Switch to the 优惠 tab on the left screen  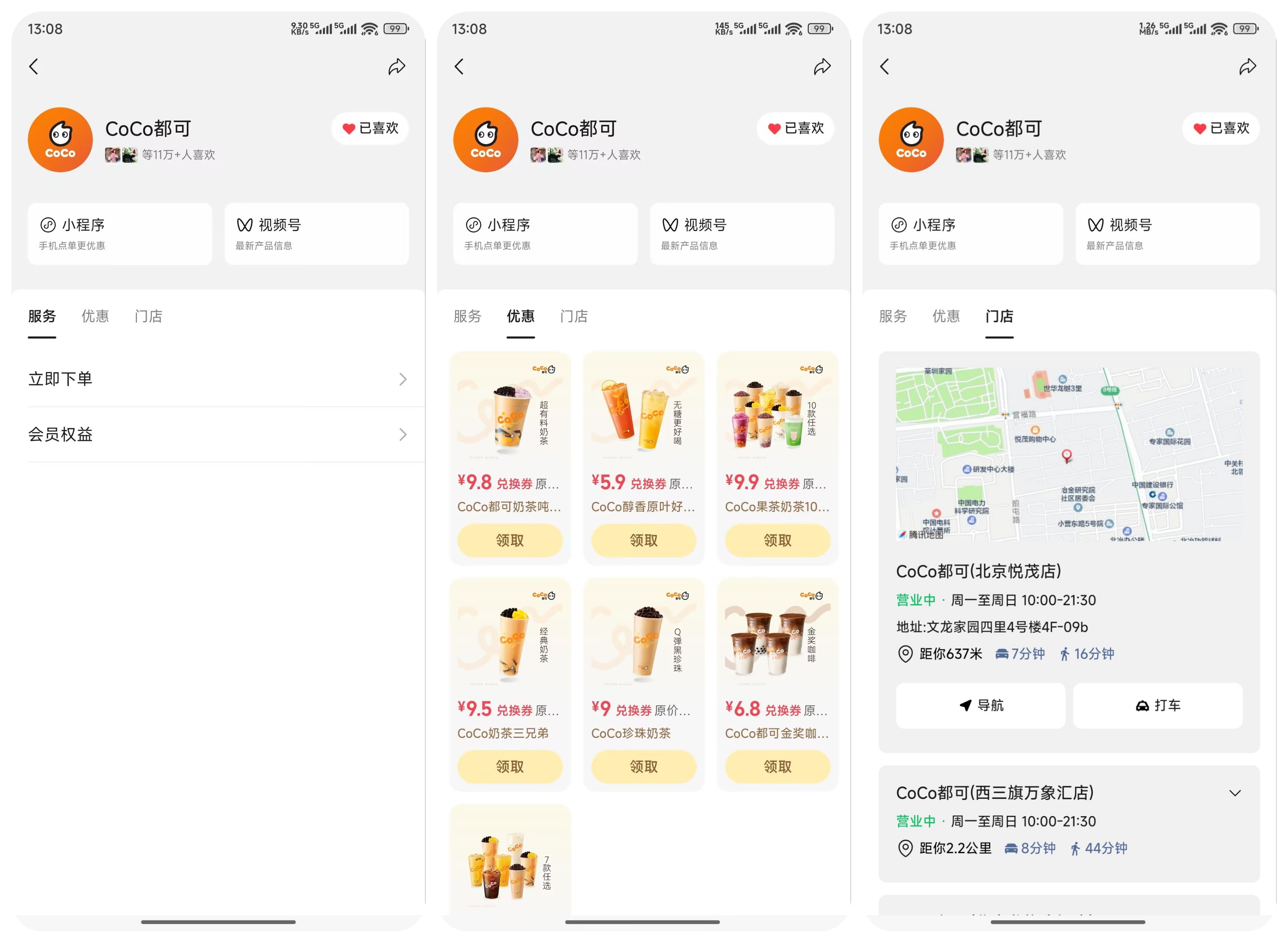pos(95,316)
